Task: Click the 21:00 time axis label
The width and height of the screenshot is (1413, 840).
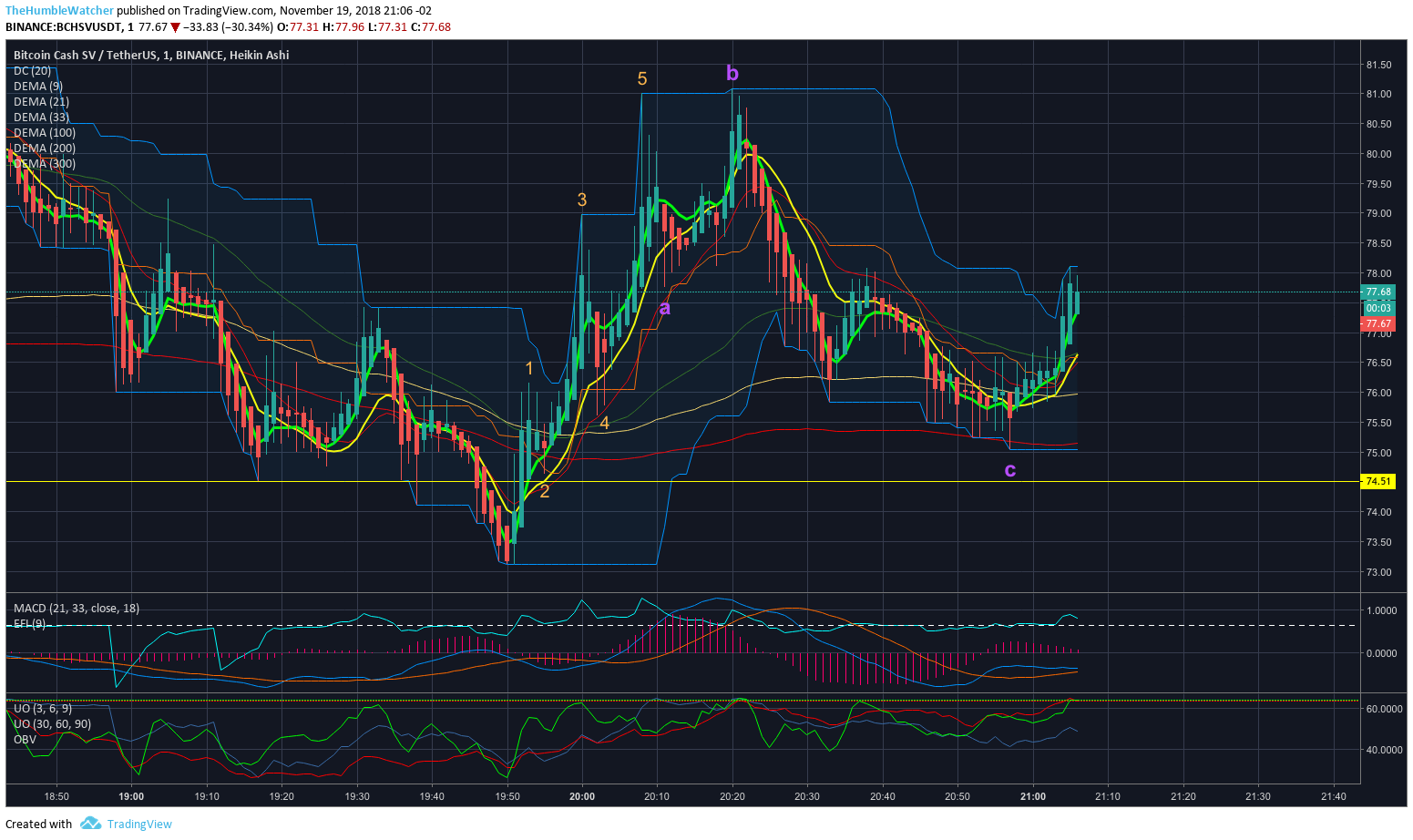Action: click(1033, 796)
